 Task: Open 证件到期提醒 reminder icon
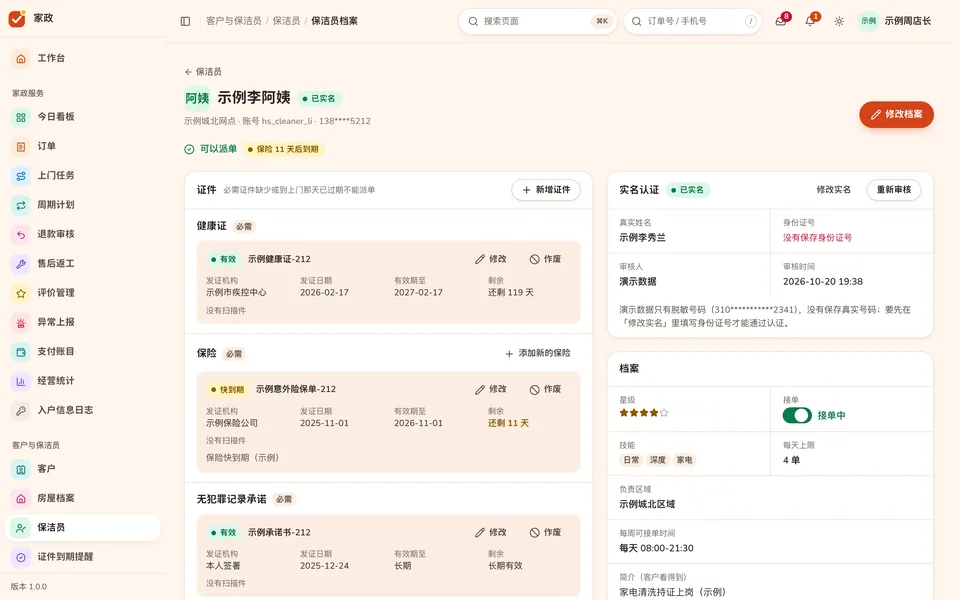tap(21, 557)
